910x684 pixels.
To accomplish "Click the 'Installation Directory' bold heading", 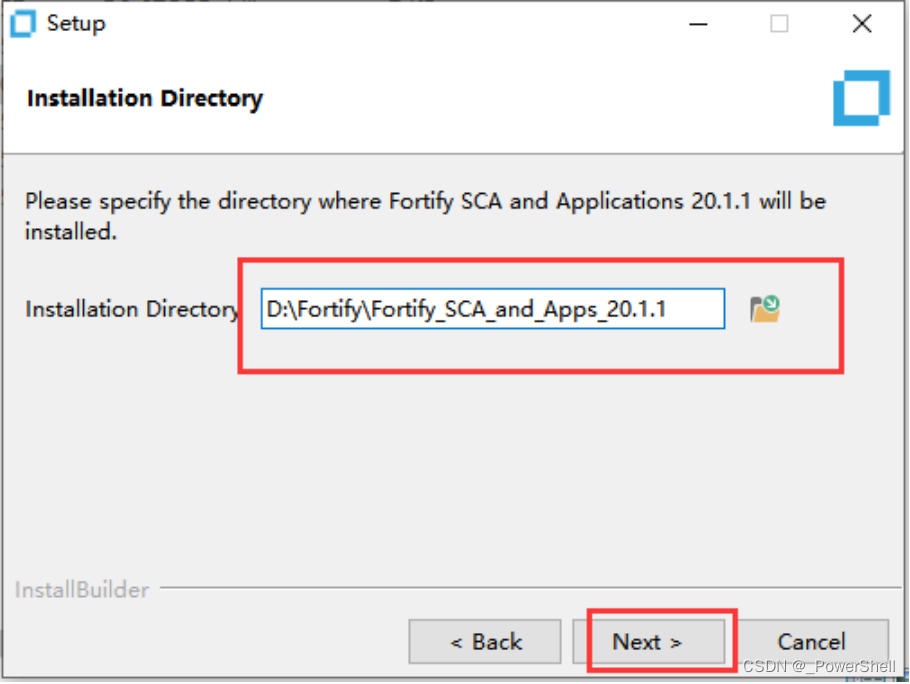I will point(145,99).
